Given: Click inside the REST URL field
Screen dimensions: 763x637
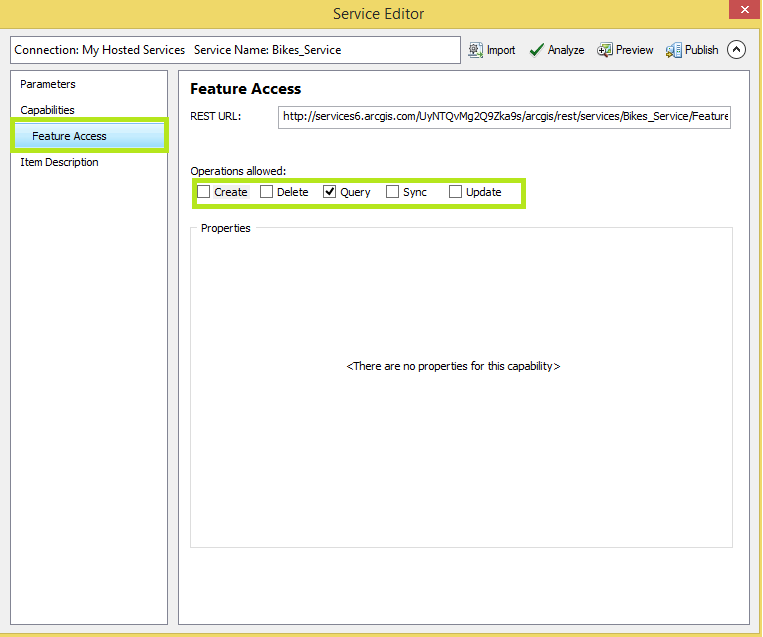Looking at the screenshot, I should click(x=505, y=116).
